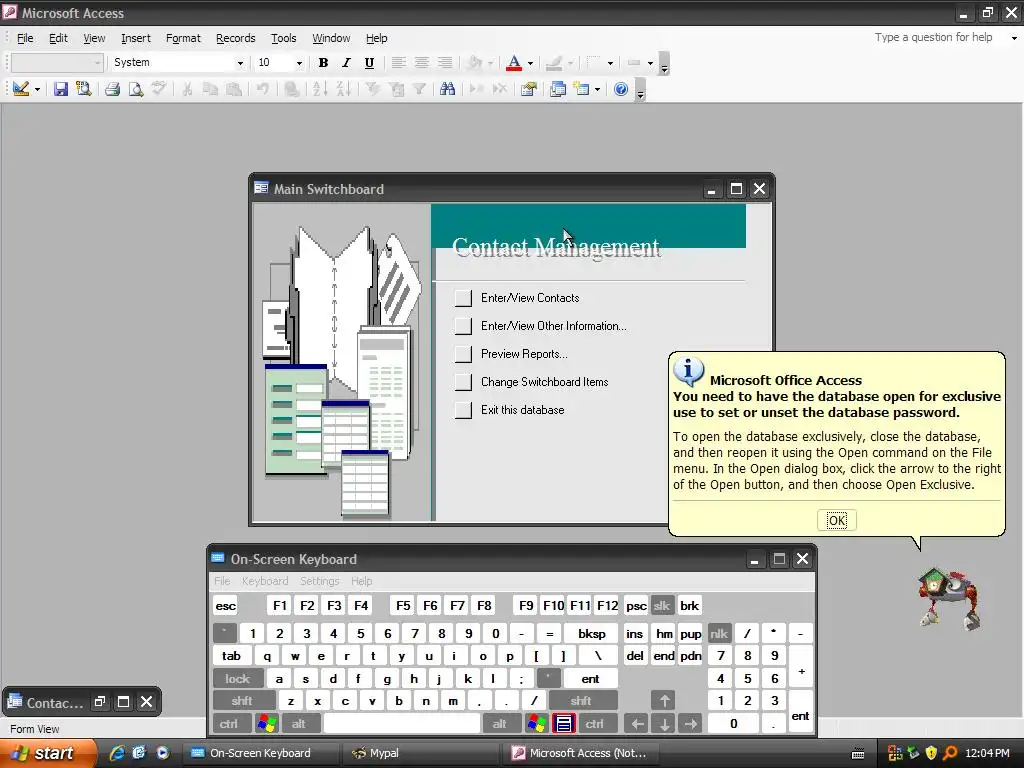
Task: Expand the font color dropdown arrow
Action: click(x=530, y=63)
